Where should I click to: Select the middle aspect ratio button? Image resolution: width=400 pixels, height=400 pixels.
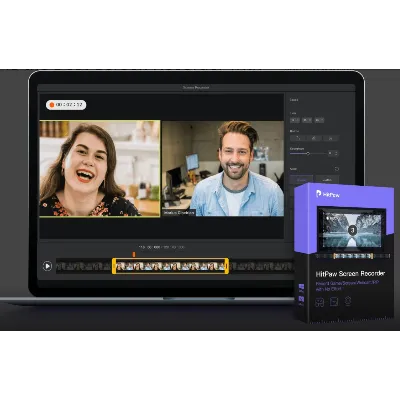pyautogui.click(x=307, y=120)
